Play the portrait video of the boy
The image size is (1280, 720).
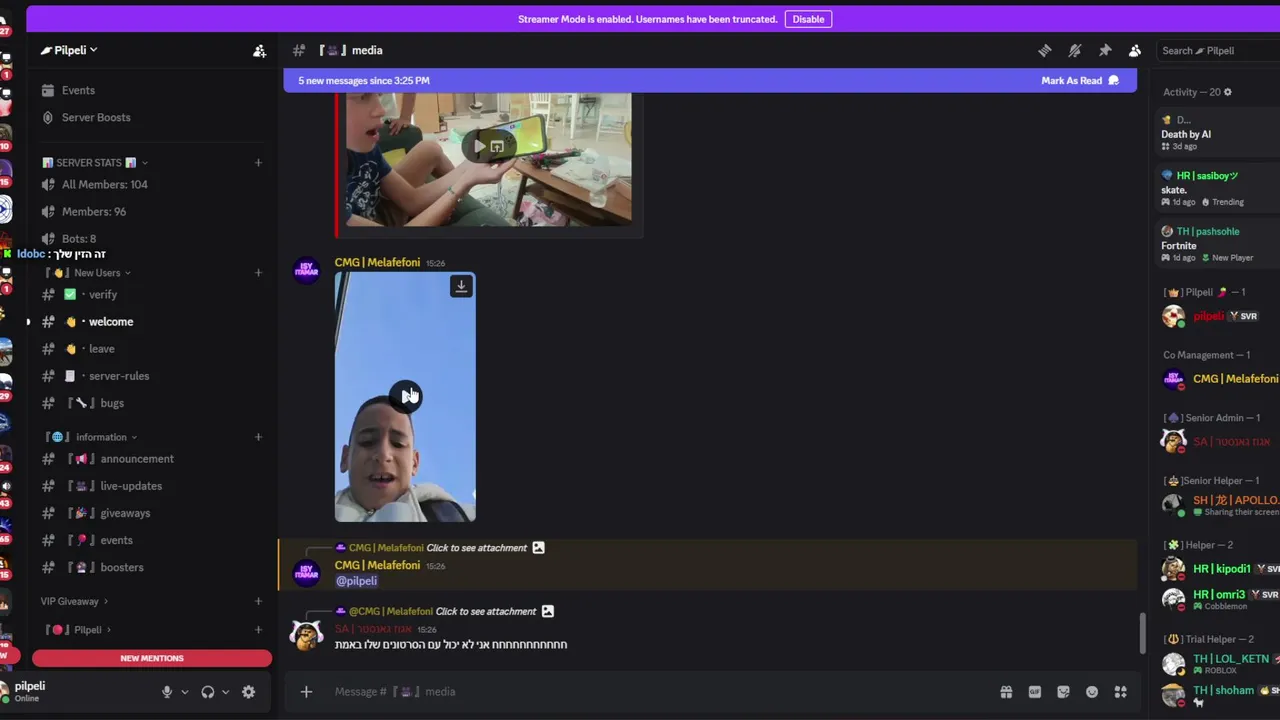pos(405,396)
